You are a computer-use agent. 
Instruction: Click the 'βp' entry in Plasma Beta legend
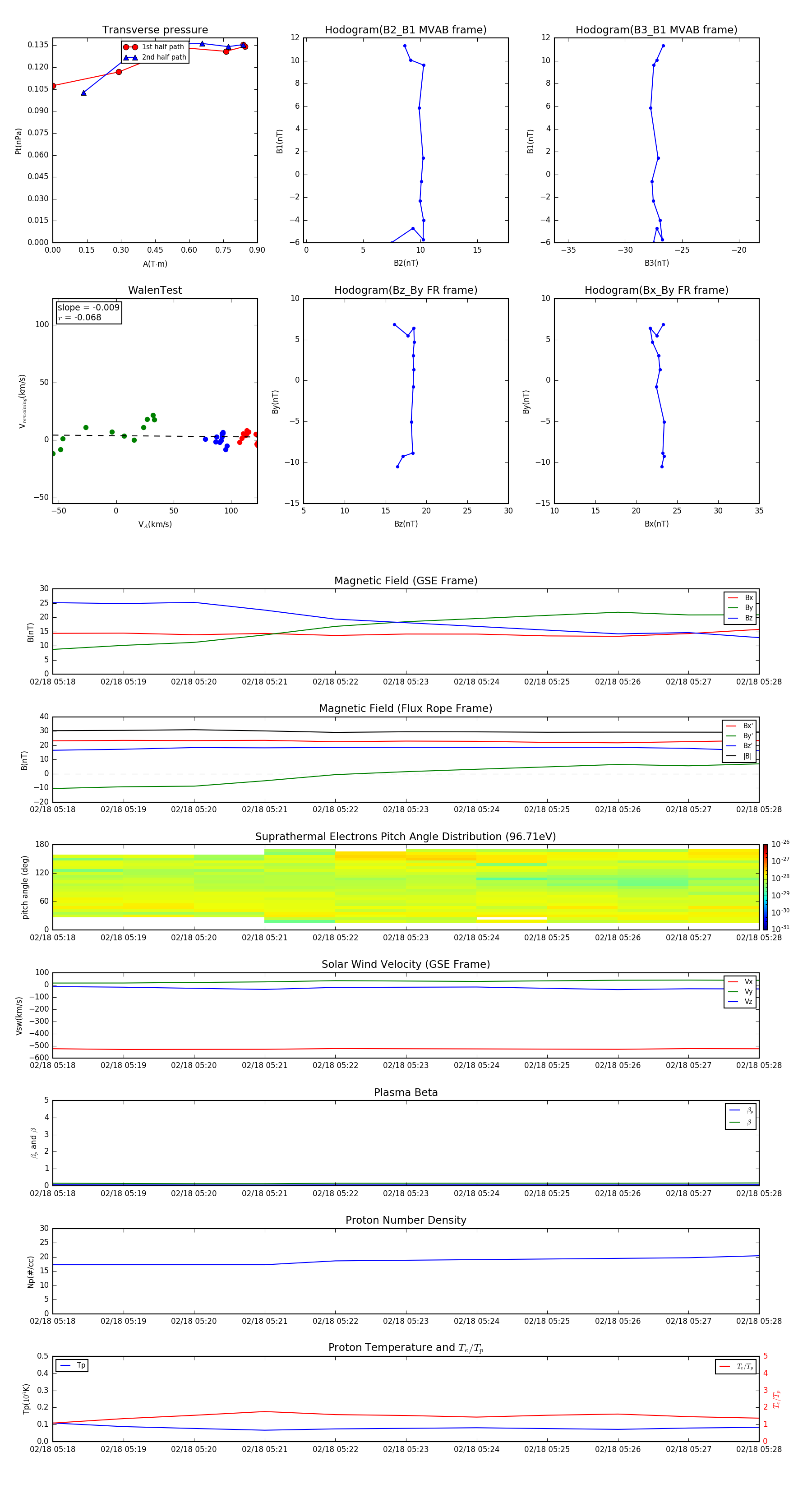click(749, 1110)
